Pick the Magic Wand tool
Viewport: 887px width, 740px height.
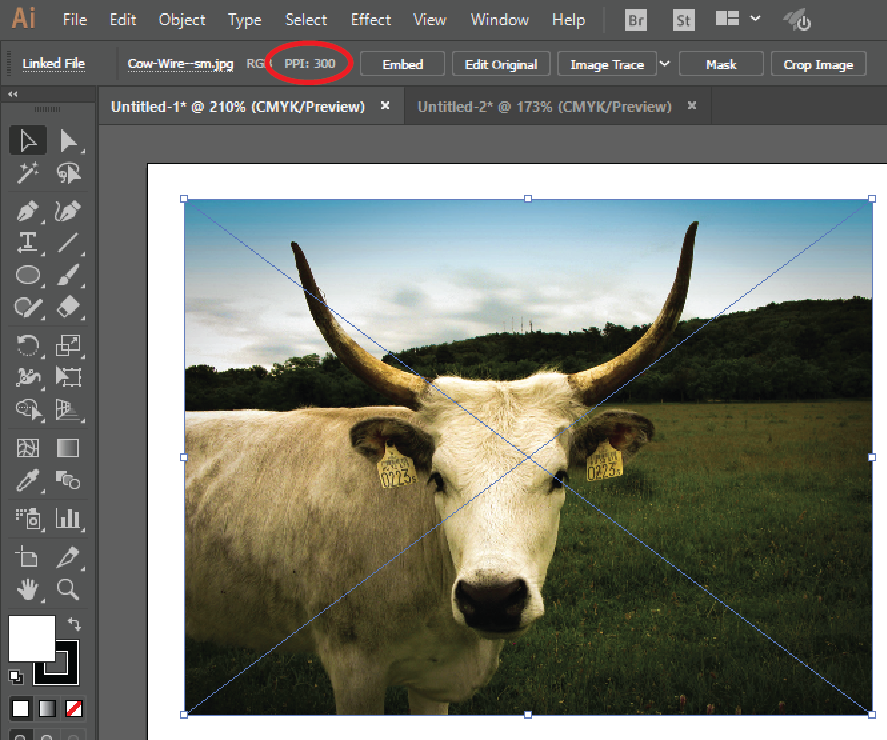[28, 174]
